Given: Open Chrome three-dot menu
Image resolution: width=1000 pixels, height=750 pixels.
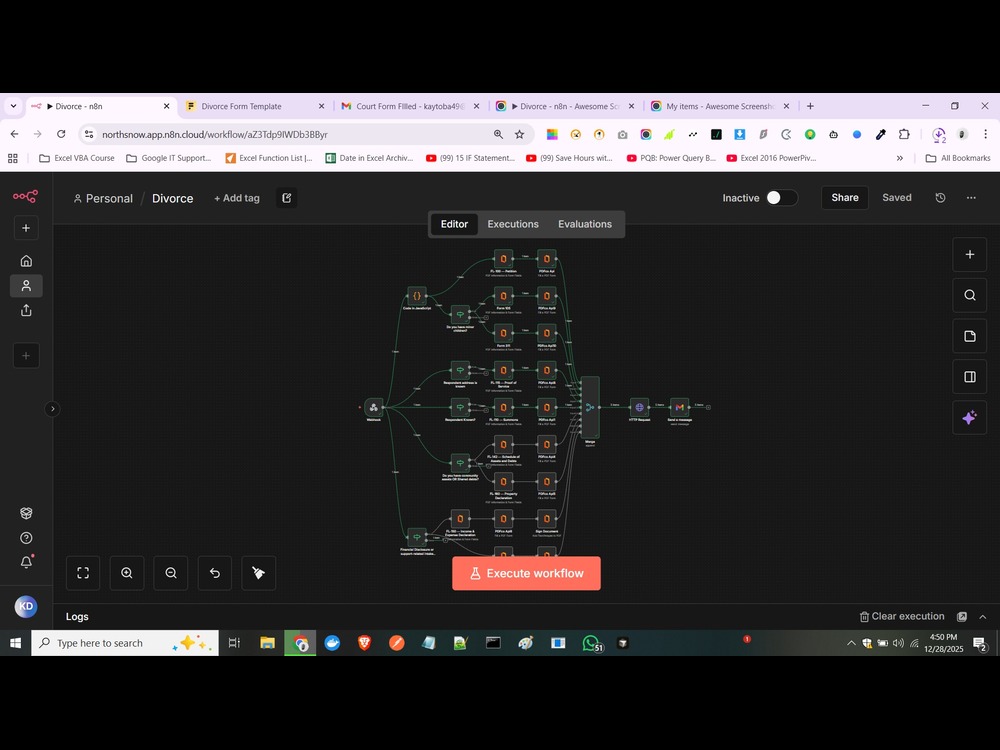Looking at the screenshot, I should 985,135.
